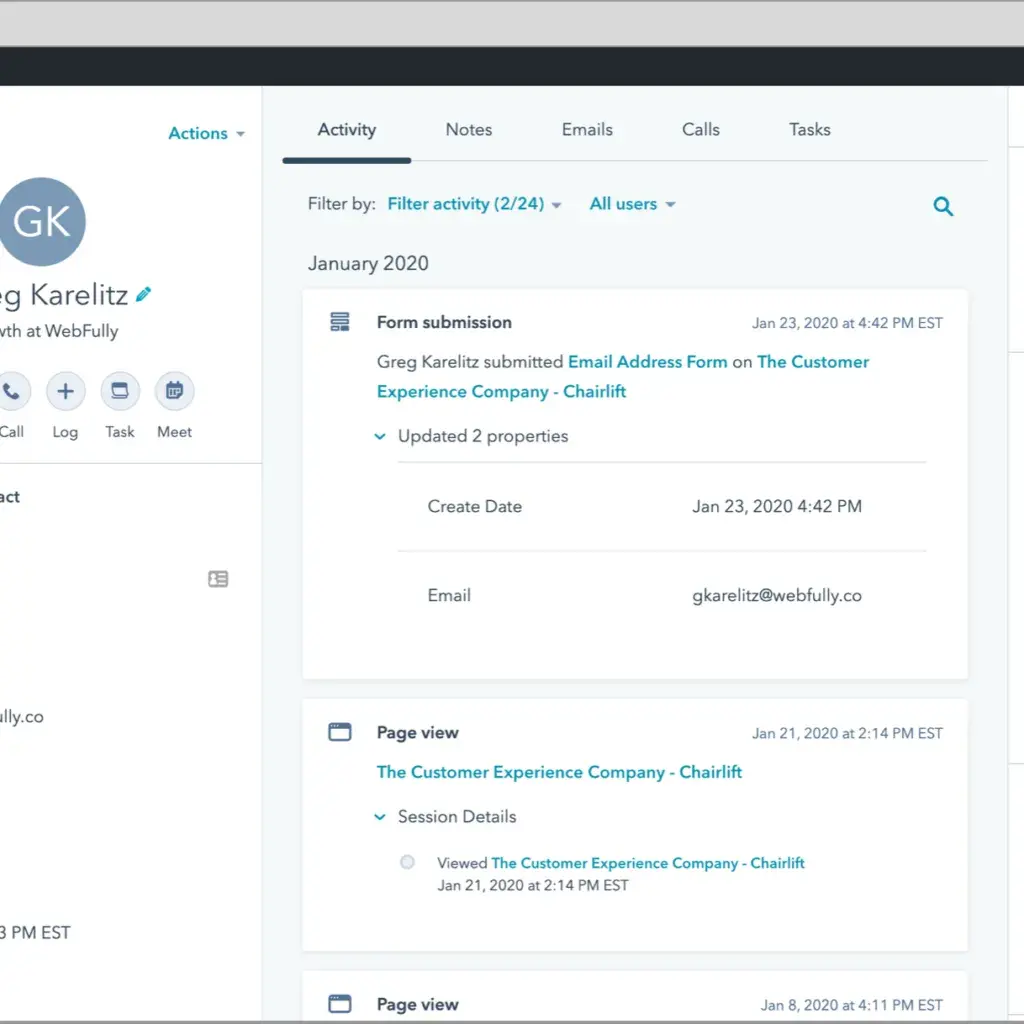Click the Jan 8 Page view window icon
The width and height of the screenshot is (1024, 1024).
[x=340, y=1004]
